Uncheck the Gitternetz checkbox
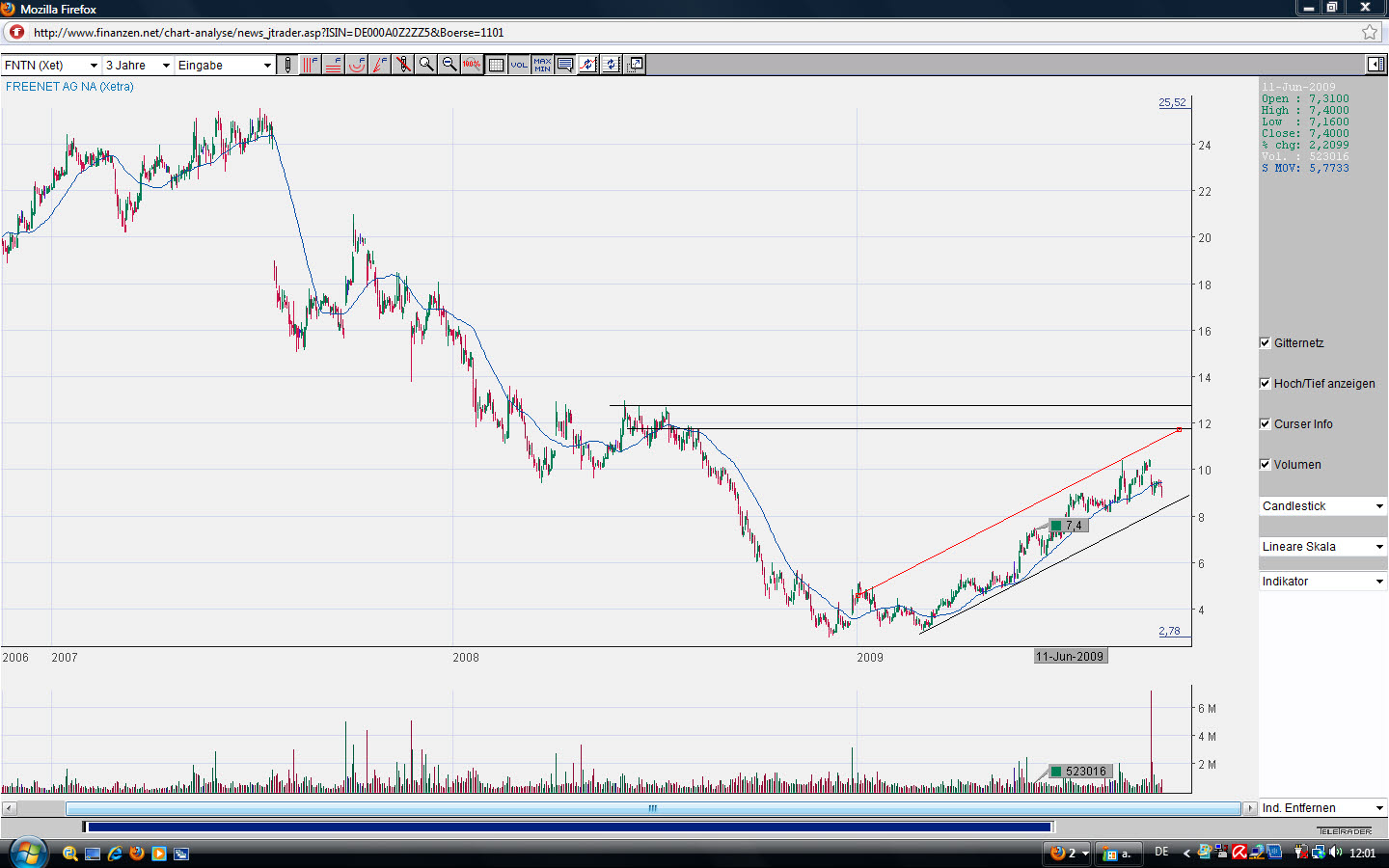The width and height of the screenshot is (1389, 868). [1265, 342]
